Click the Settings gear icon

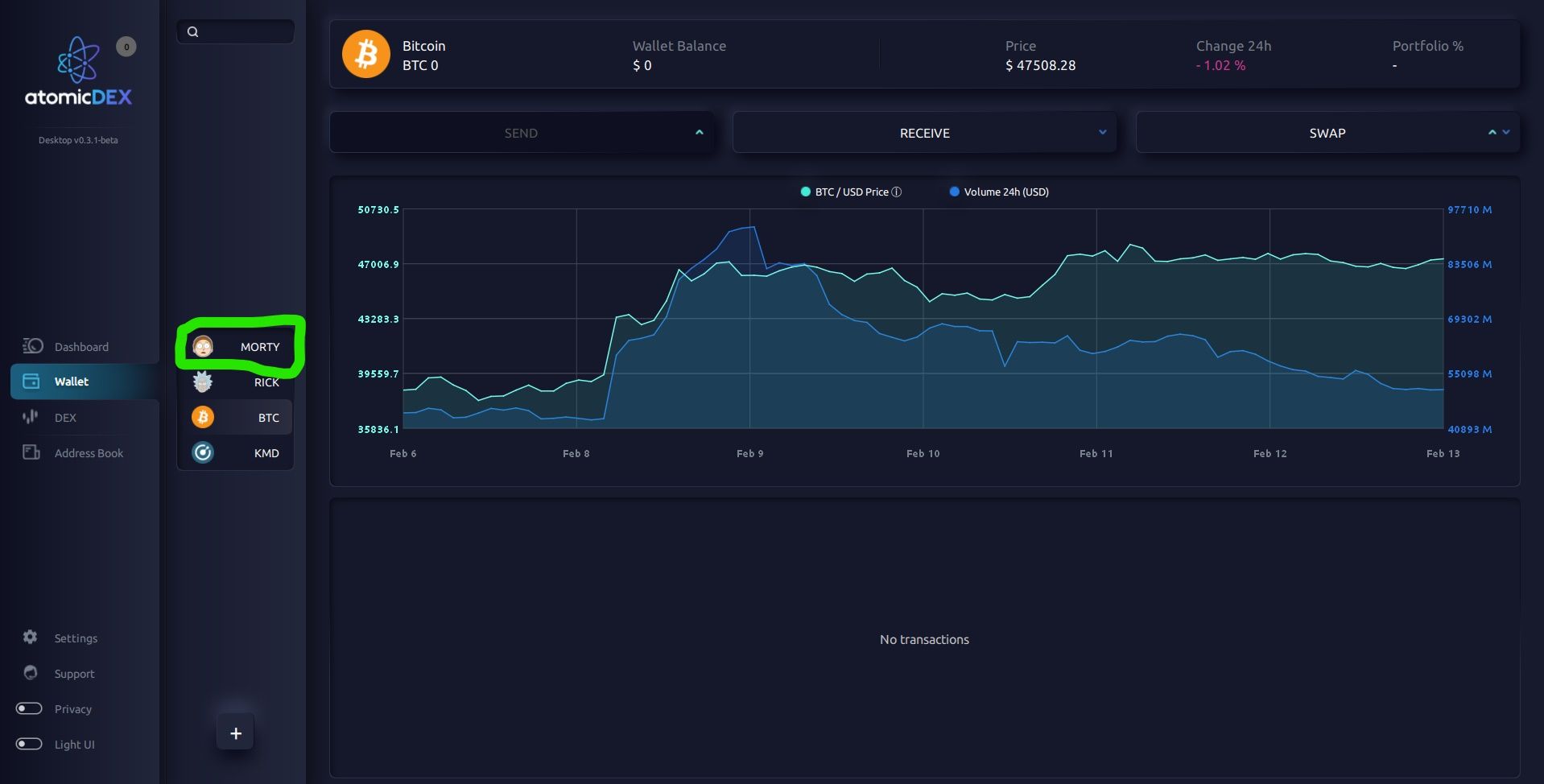[x=31, y=638]
